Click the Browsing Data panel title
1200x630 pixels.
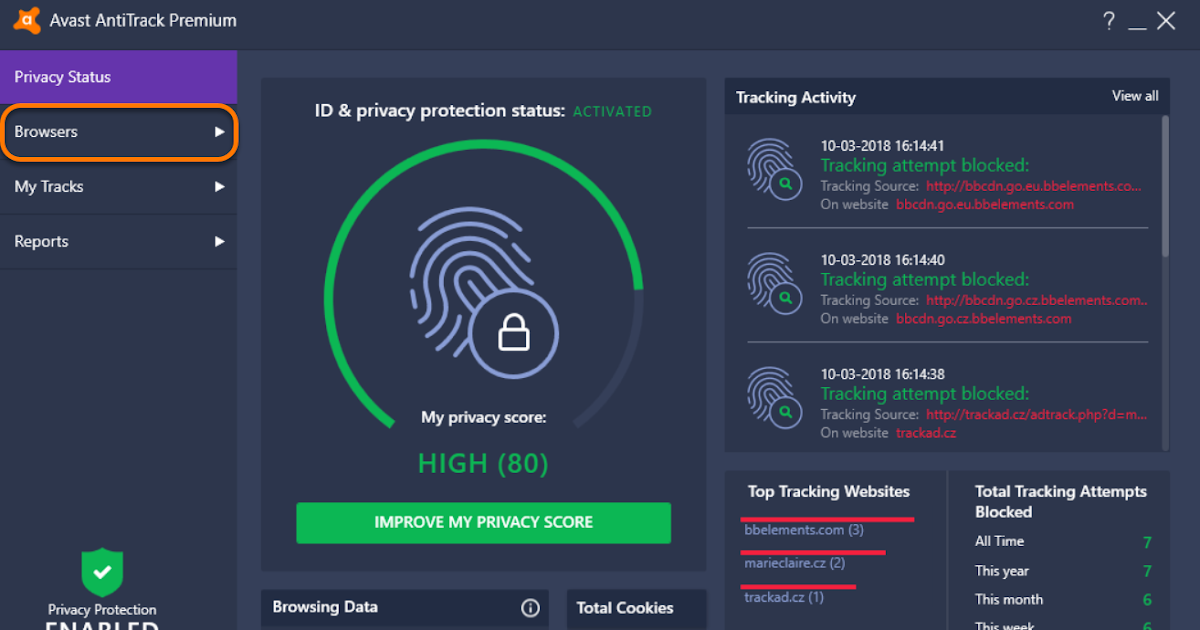coord(325,607)
